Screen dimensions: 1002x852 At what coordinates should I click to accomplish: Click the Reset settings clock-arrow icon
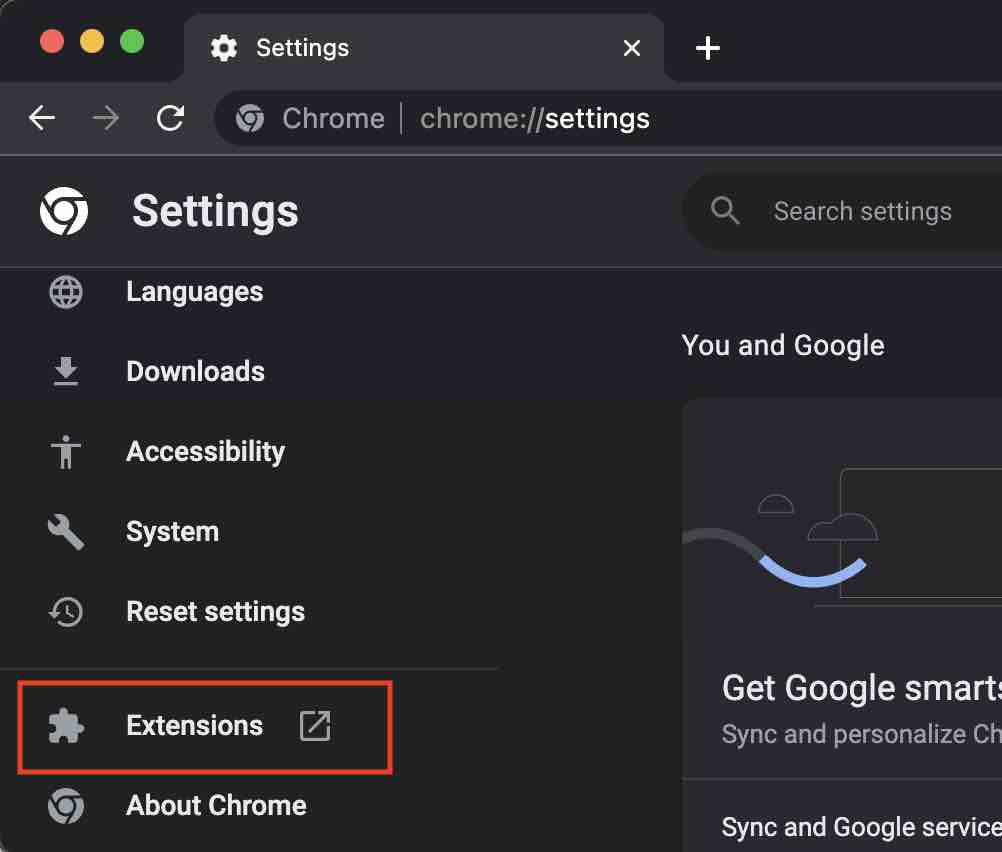pos(66,612)
